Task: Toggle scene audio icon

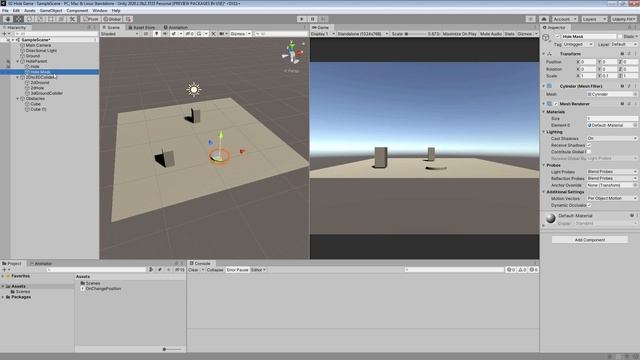Action: click(x=165, y=34)
